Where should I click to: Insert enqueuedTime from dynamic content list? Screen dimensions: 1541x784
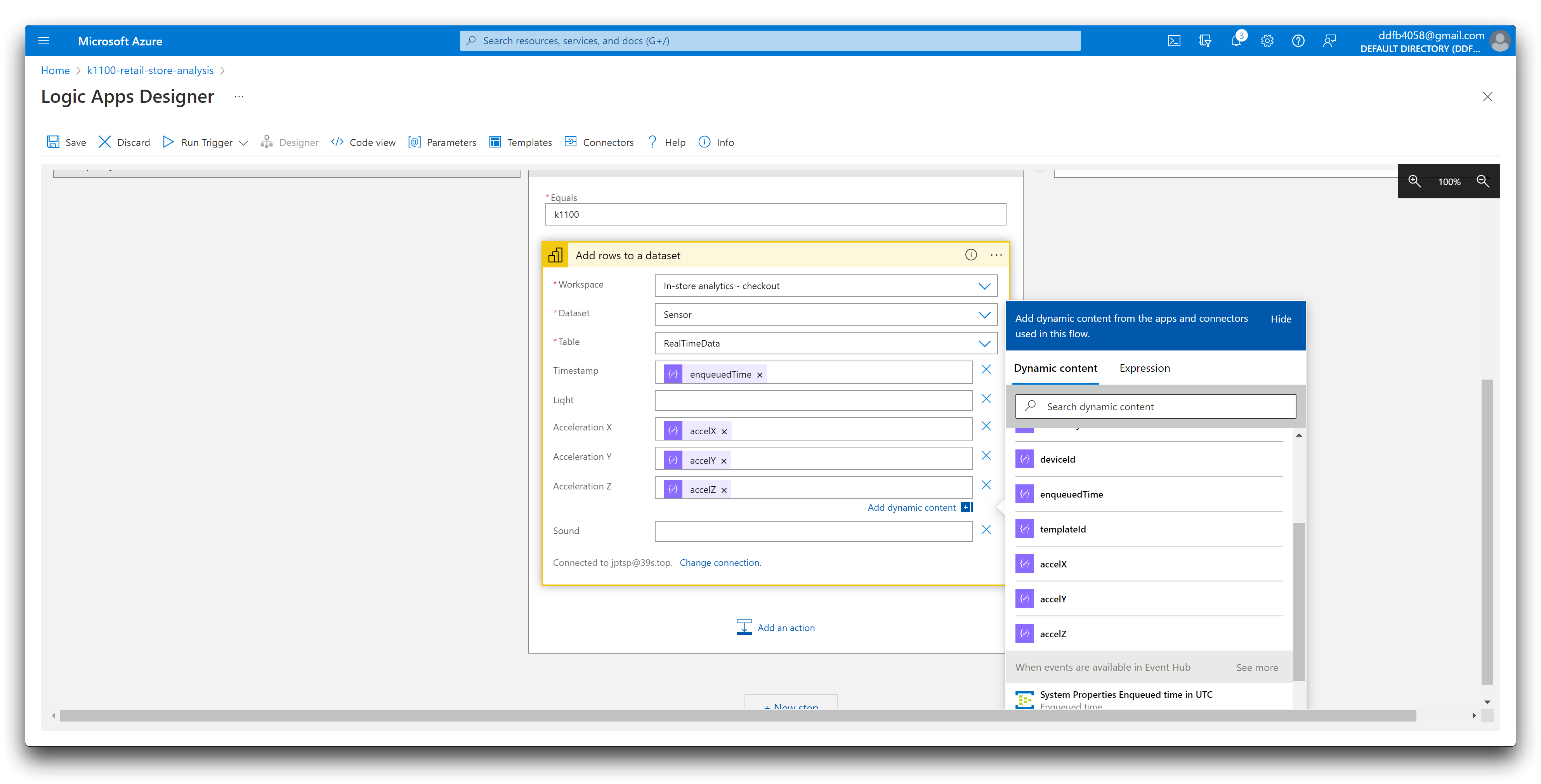[1149, 494]
